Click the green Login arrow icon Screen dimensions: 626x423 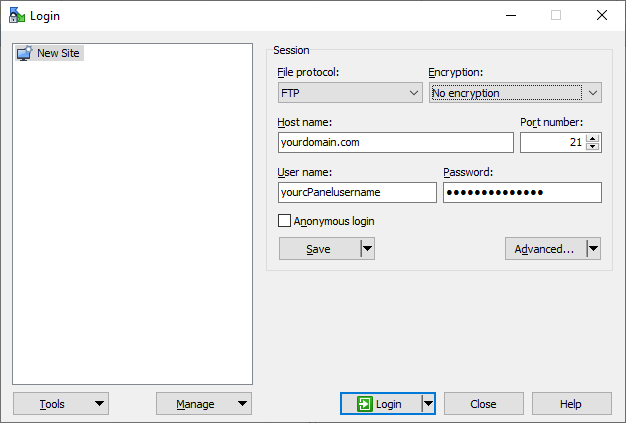point(364,404)
